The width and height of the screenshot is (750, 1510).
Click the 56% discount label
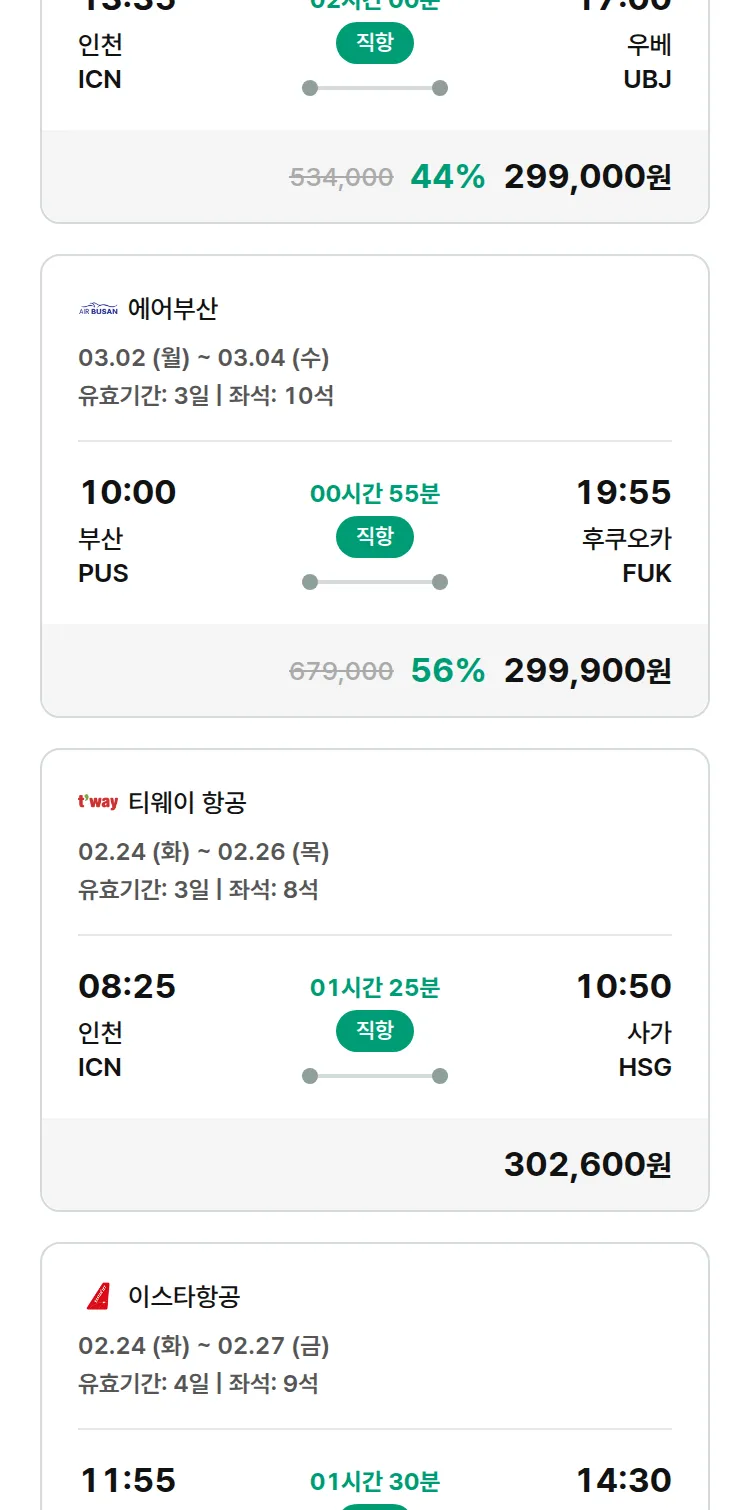coord(447,671)
